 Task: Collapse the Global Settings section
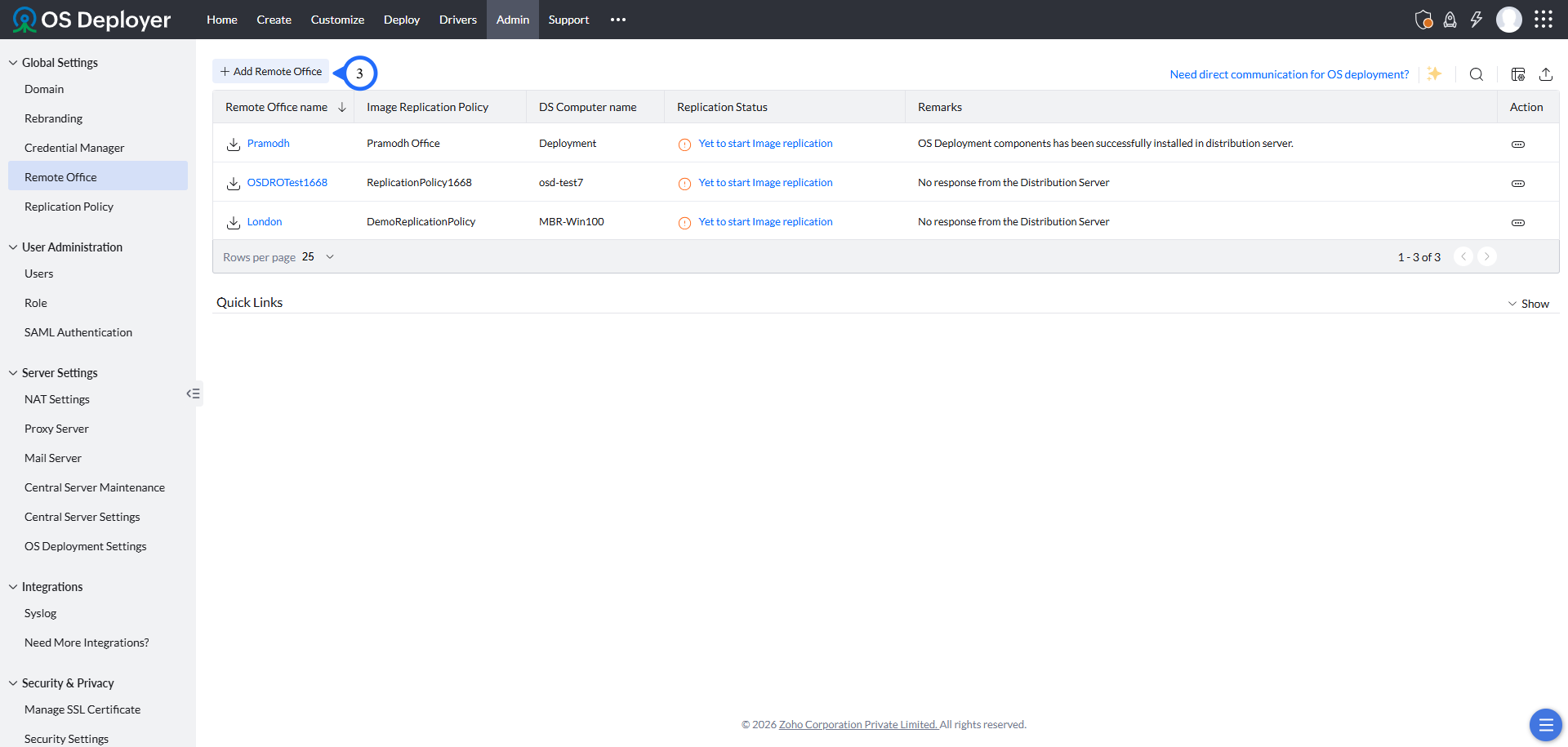click(x=11, y=62)
